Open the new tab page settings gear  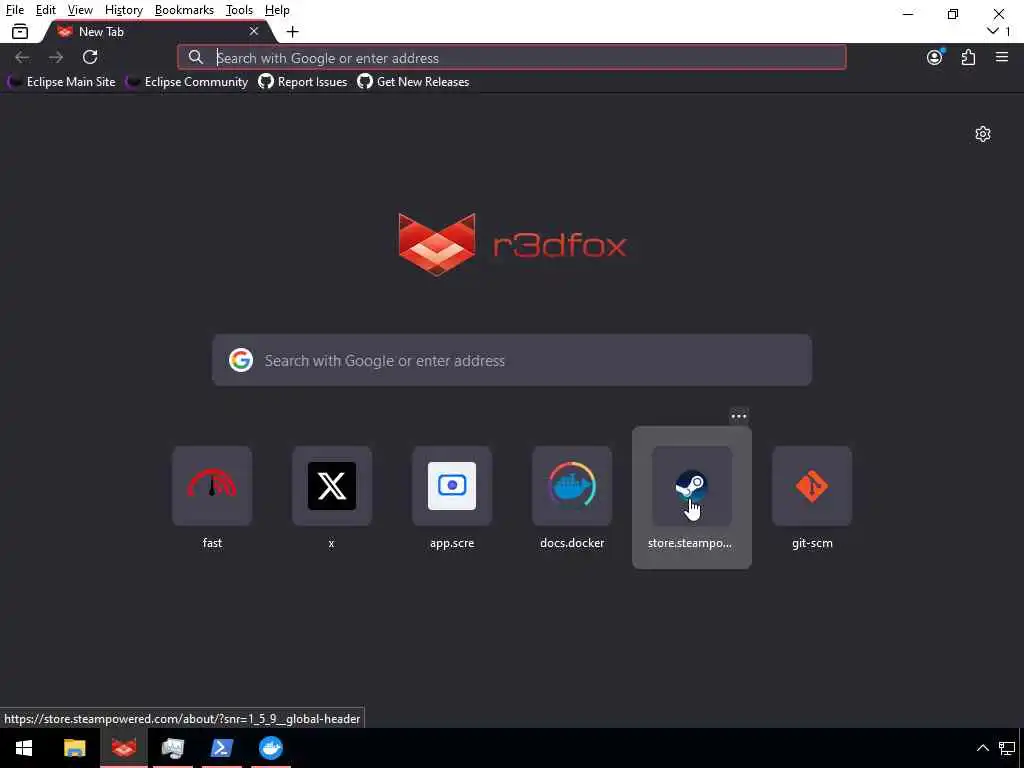click(983, 134)
